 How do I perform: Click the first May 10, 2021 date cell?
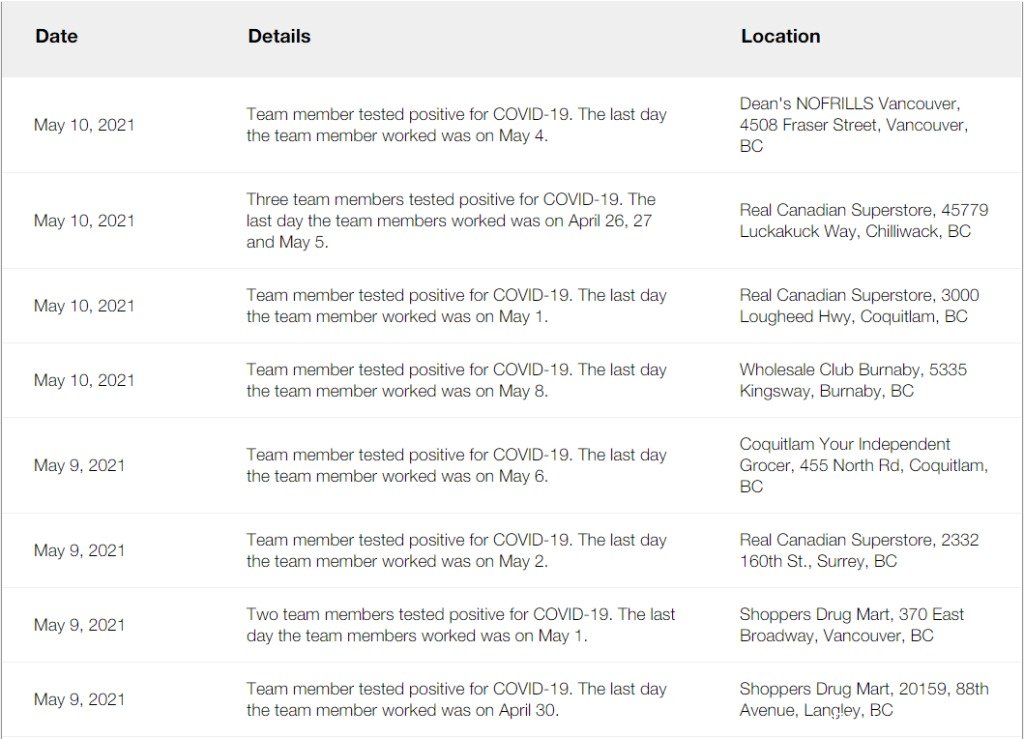(84, 125)
